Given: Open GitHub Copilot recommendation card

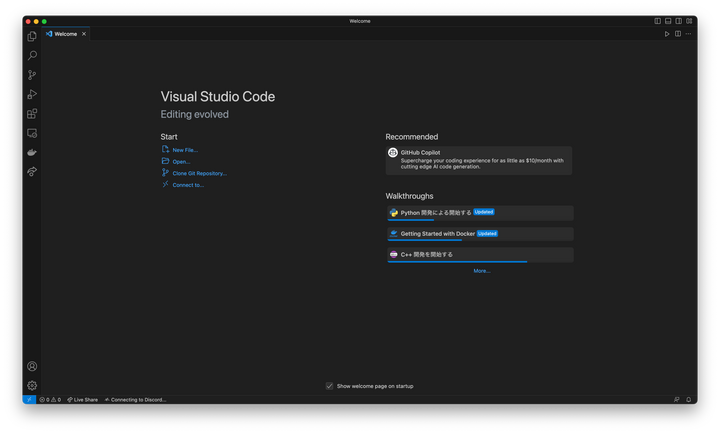Looking at the screenshot, I should click(x=479, y=160).
